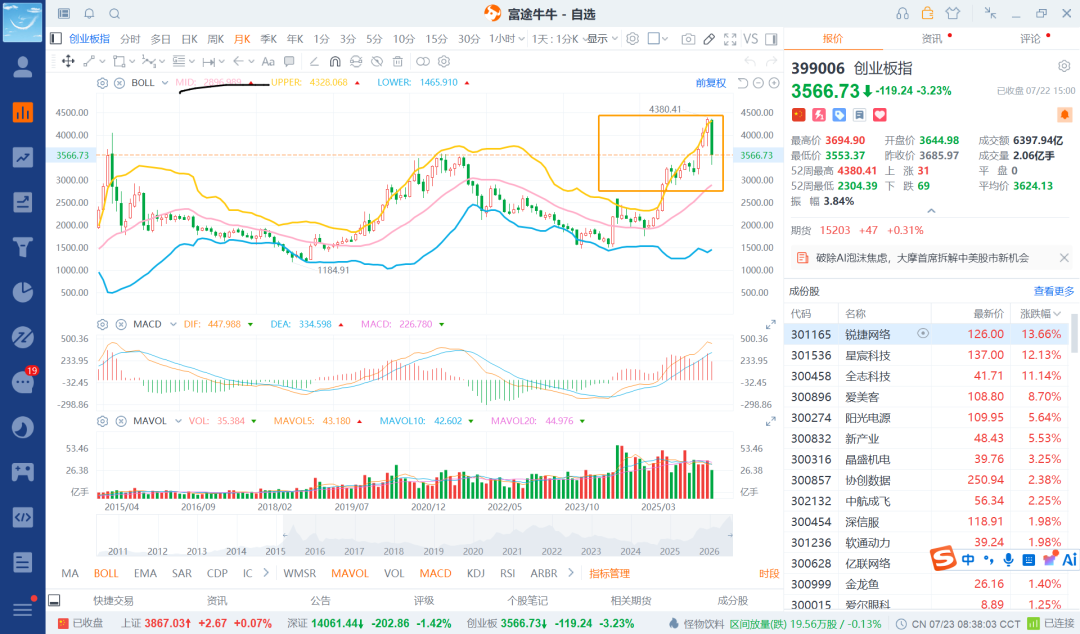Viewport: 1080px width, 634px height.
Task: Enter fullscreen chart mode
Action: [730, 39]
